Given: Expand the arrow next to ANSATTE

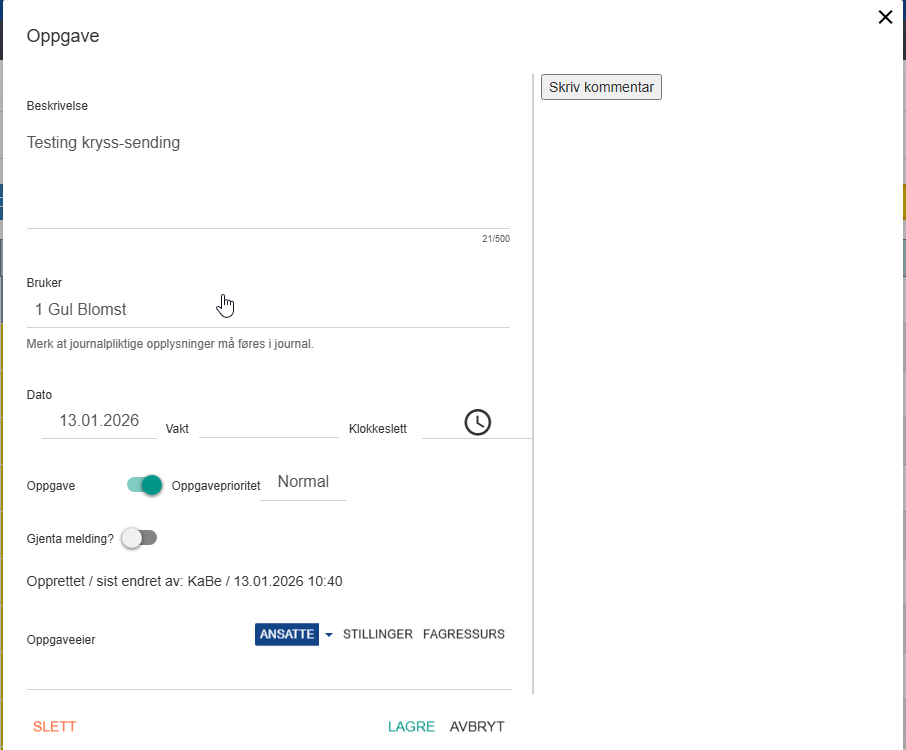Looking at the screenshot, I should (329, 635).
